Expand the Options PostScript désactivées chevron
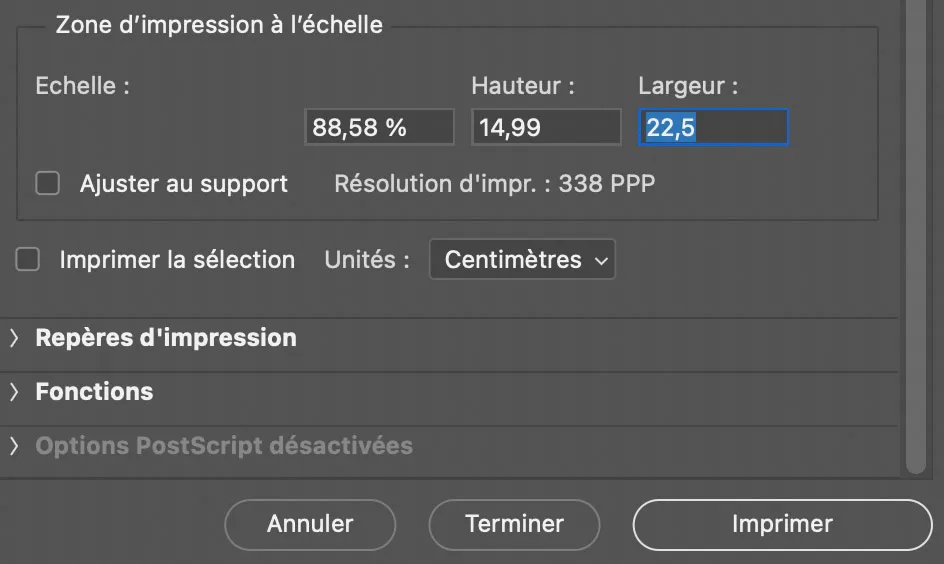Viewport: 944px width, 564px height. (15, 446)
